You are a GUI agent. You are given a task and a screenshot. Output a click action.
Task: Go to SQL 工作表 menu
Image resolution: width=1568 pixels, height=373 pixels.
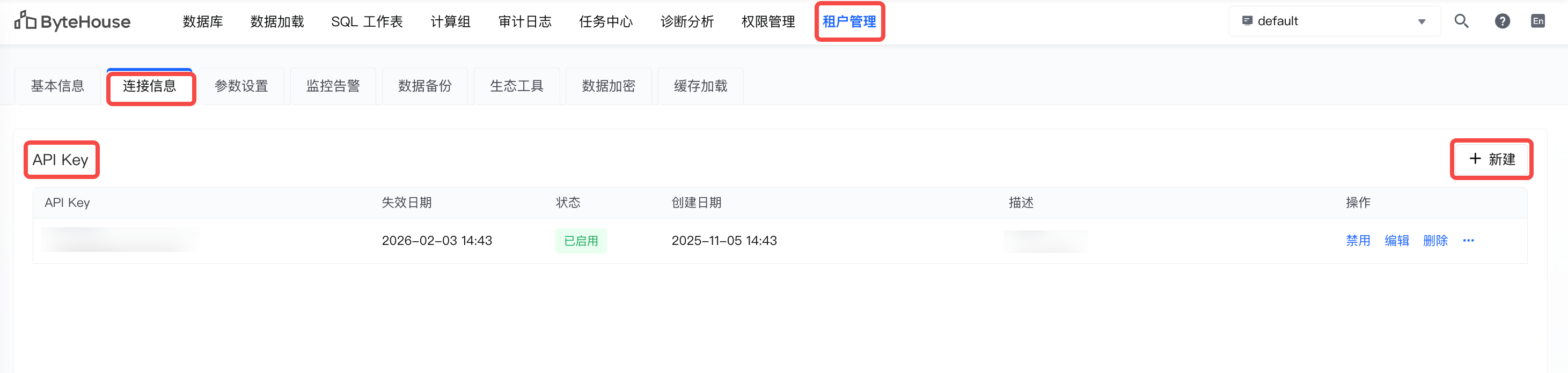367,22
